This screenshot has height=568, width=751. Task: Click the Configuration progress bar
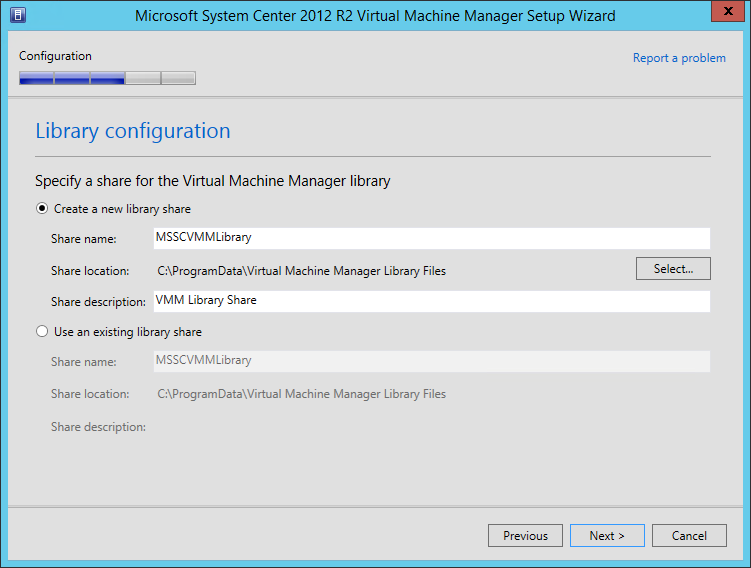(107, 78)
